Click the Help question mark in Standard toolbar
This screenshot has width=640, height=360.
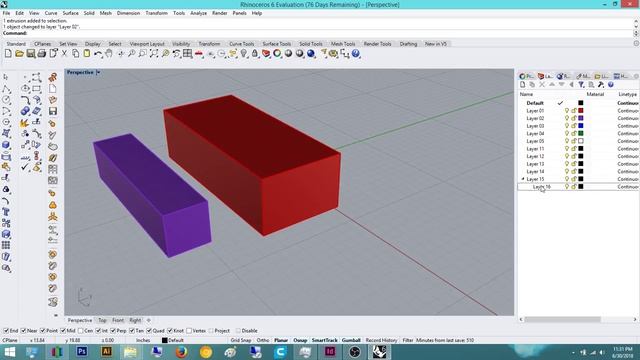[x=356, y=53]
